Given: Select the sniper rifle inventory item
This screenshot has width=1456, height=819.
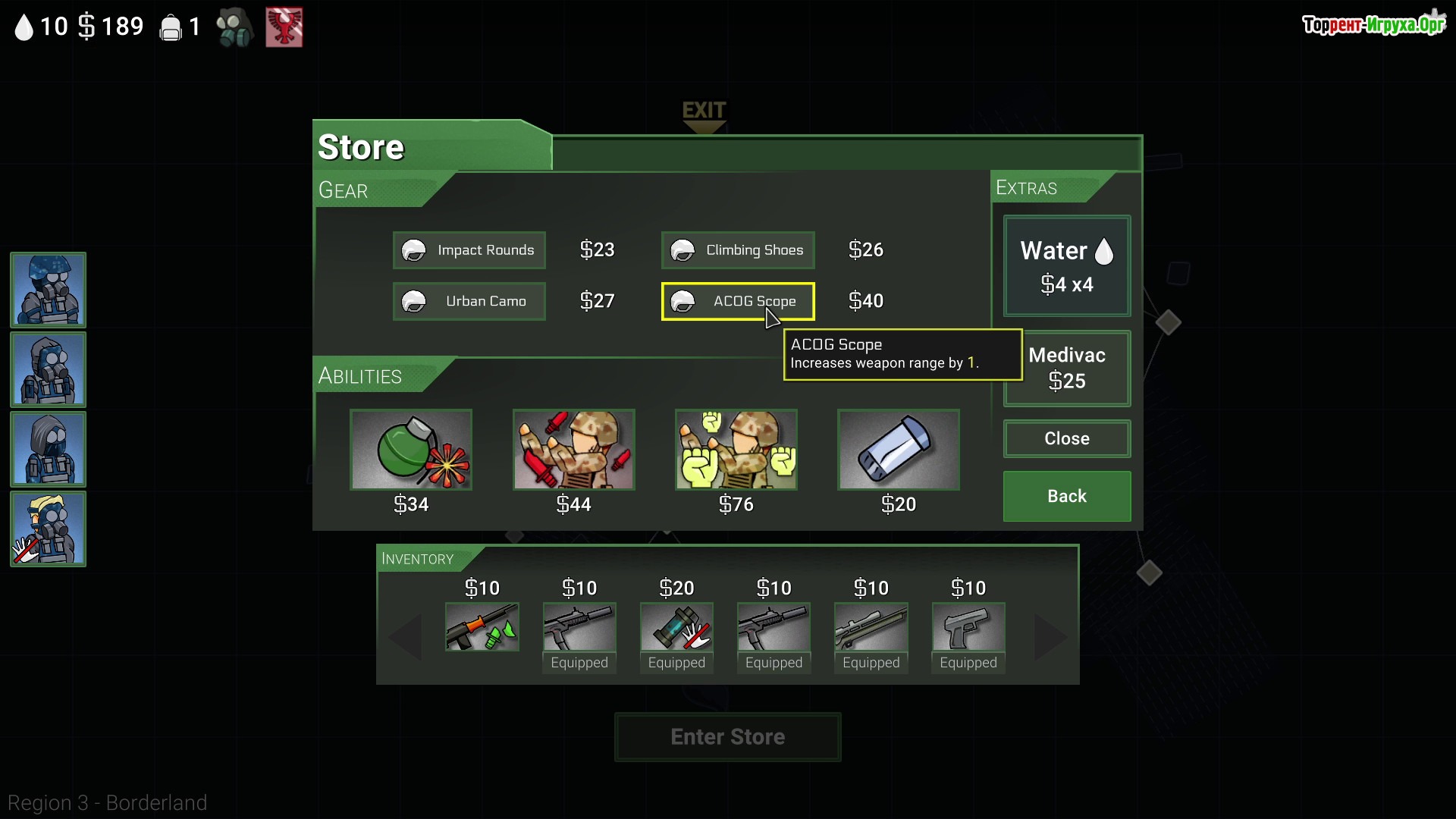Looking at the screenshot, I should [871, 627].
